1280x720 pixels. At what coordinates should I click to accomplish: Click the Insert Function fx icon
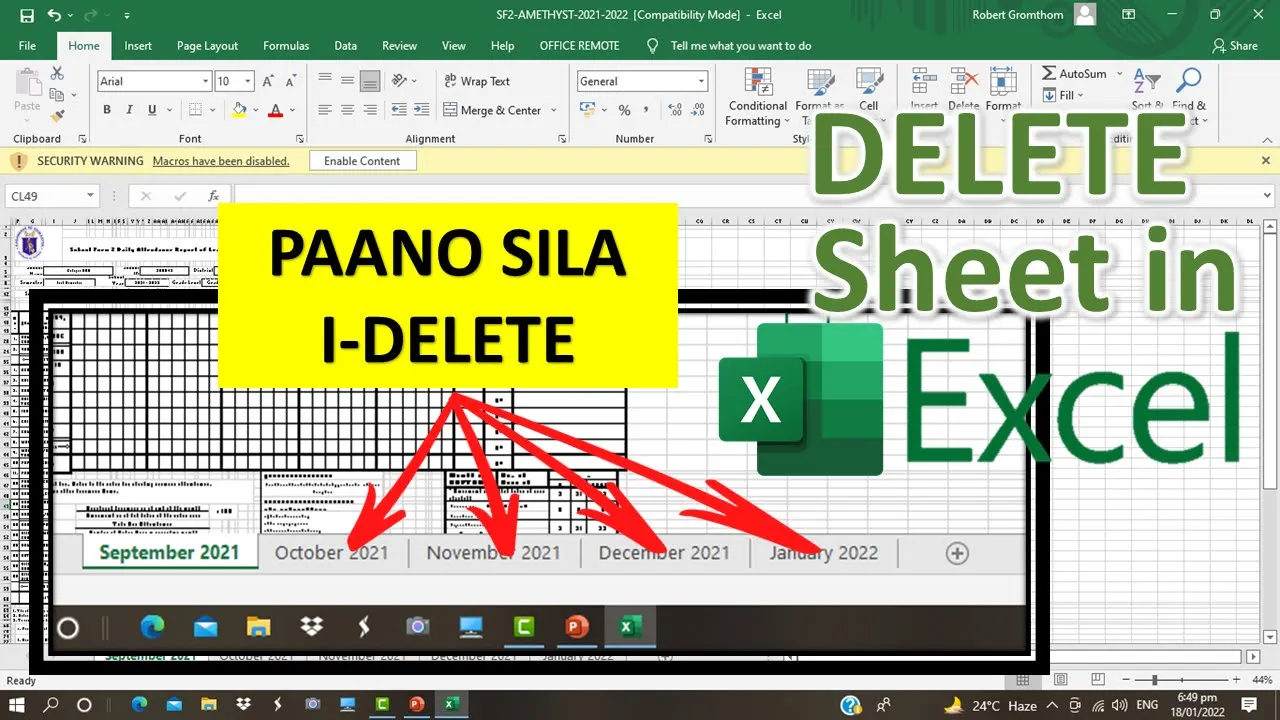[213, 196]
